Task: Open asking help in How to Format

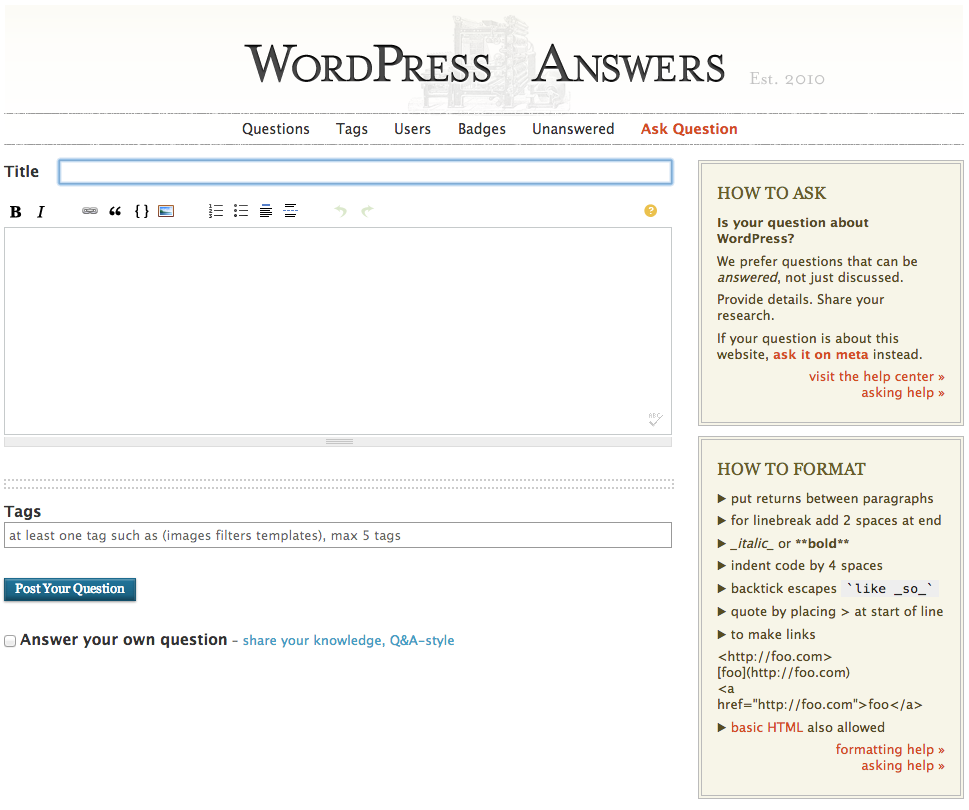Action: (903, 766)
